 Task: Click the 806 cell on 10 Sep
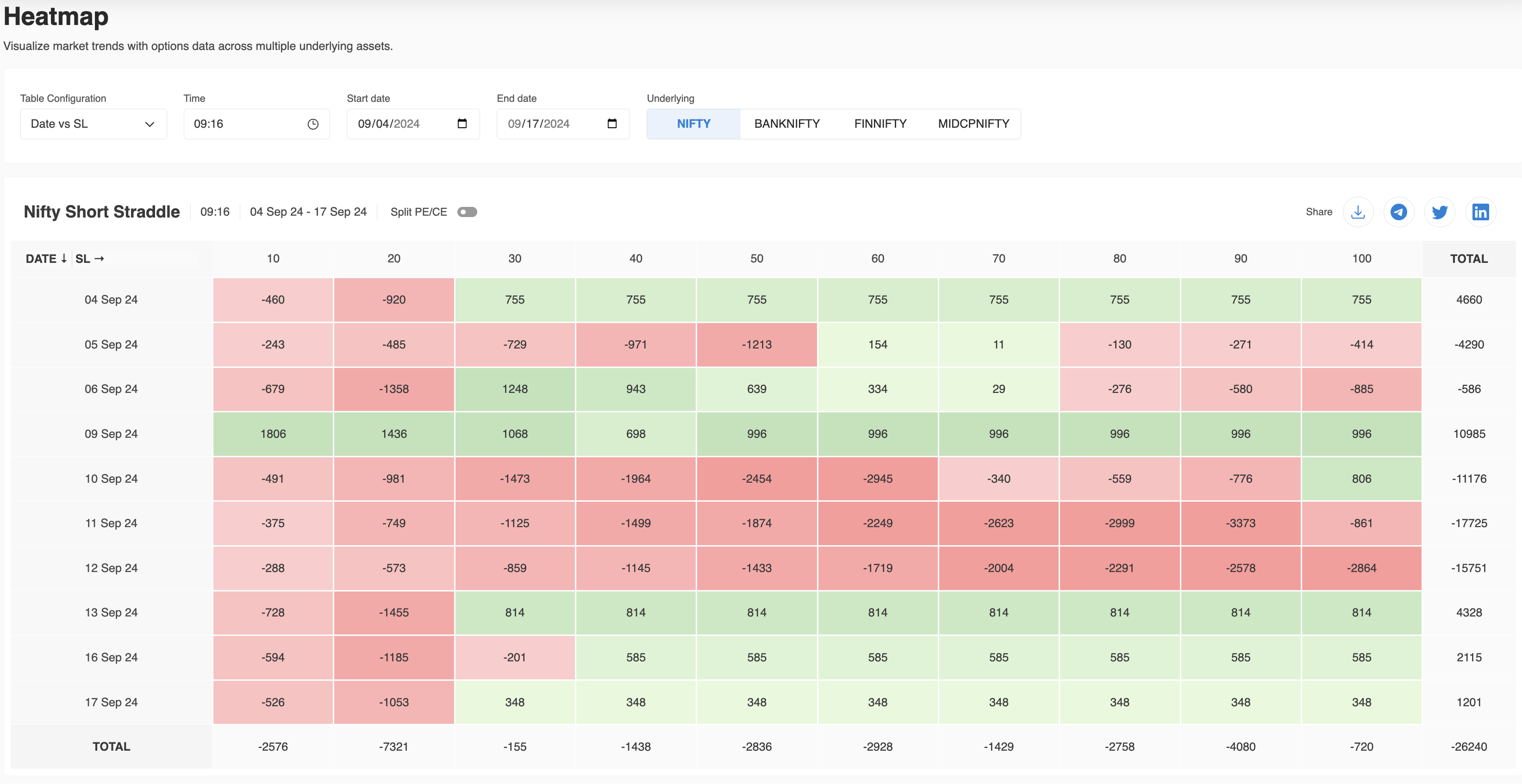point(1361,479)
